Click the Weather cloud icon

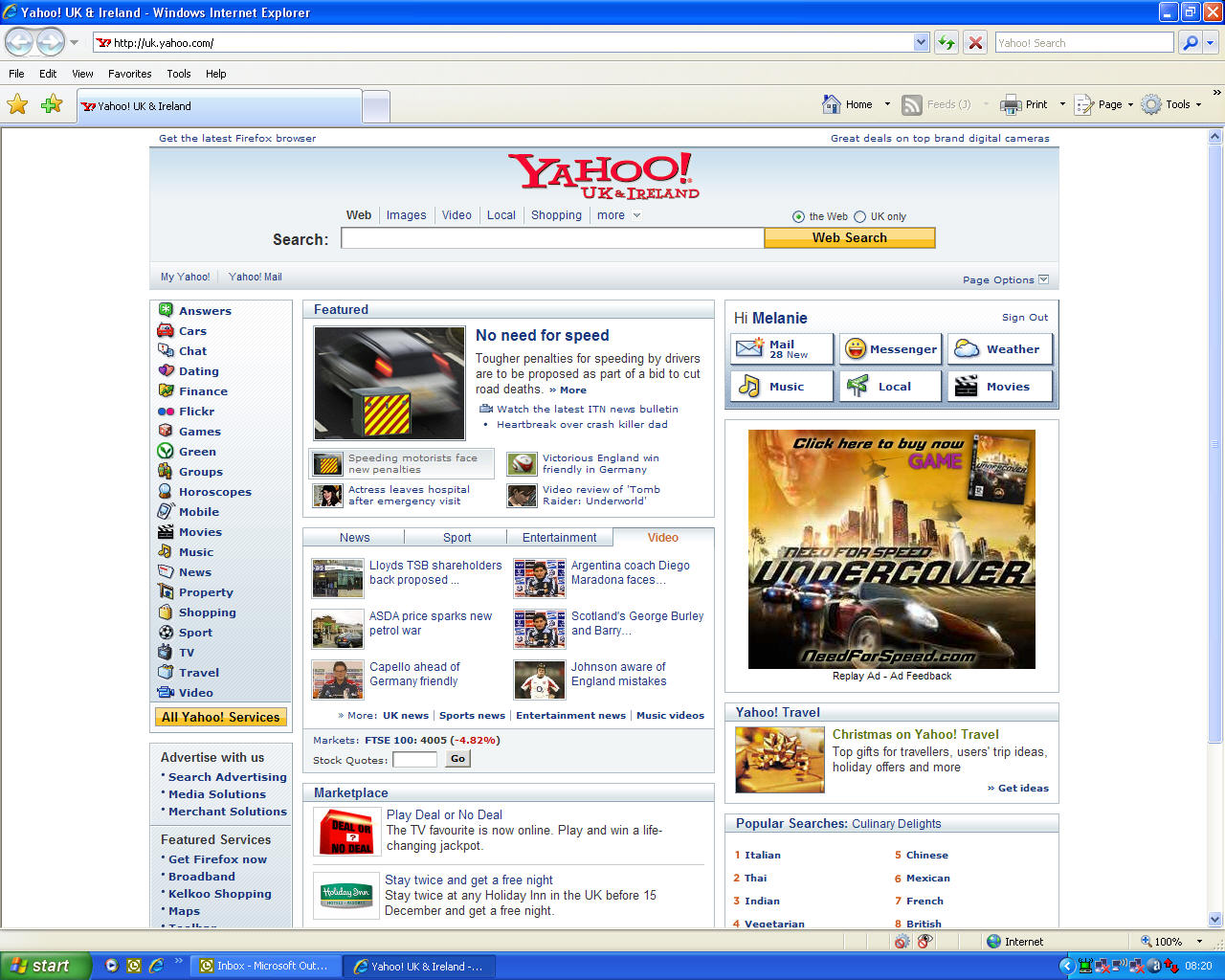point(967,348)
